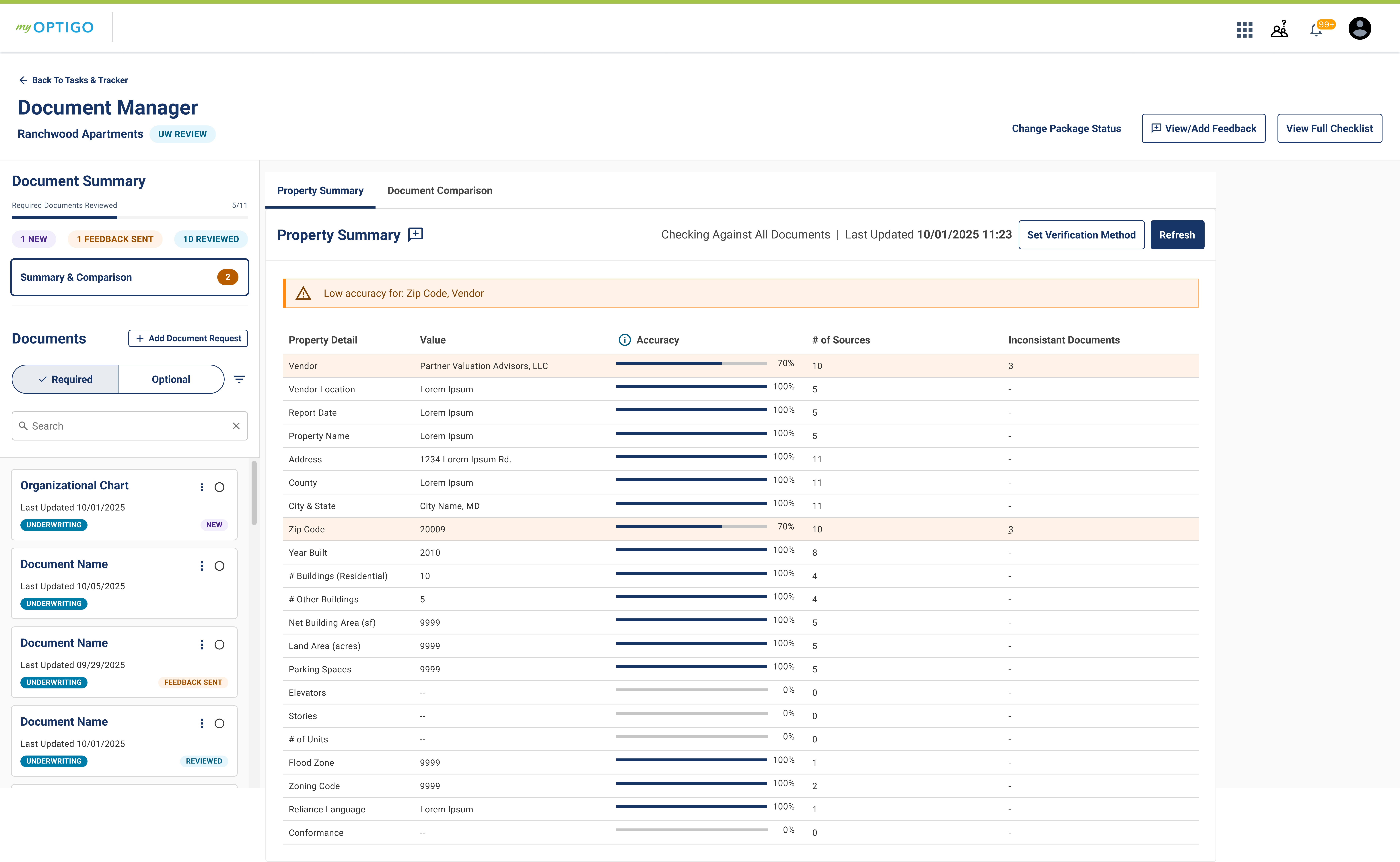Click the Required Documents Reviewed progress bar
Screen dimensions: 1400x862
(x=130, y=217)
